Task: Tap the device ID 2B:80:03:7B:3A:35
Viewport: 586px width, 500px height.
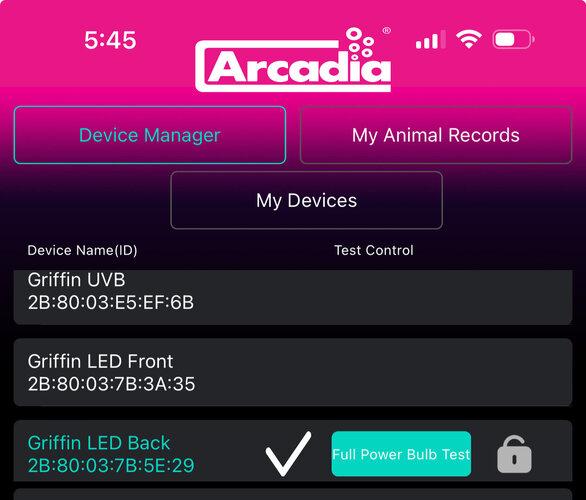Action: (111, 384)
